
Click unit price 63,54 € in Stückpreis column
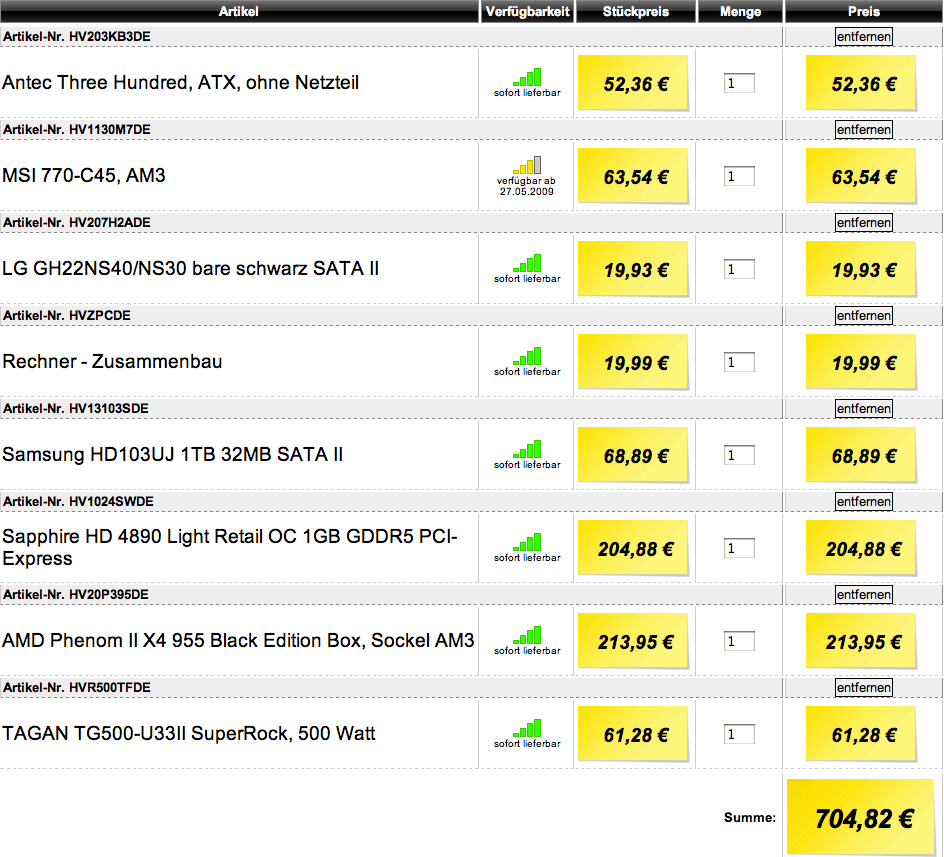tap(633, 175)
